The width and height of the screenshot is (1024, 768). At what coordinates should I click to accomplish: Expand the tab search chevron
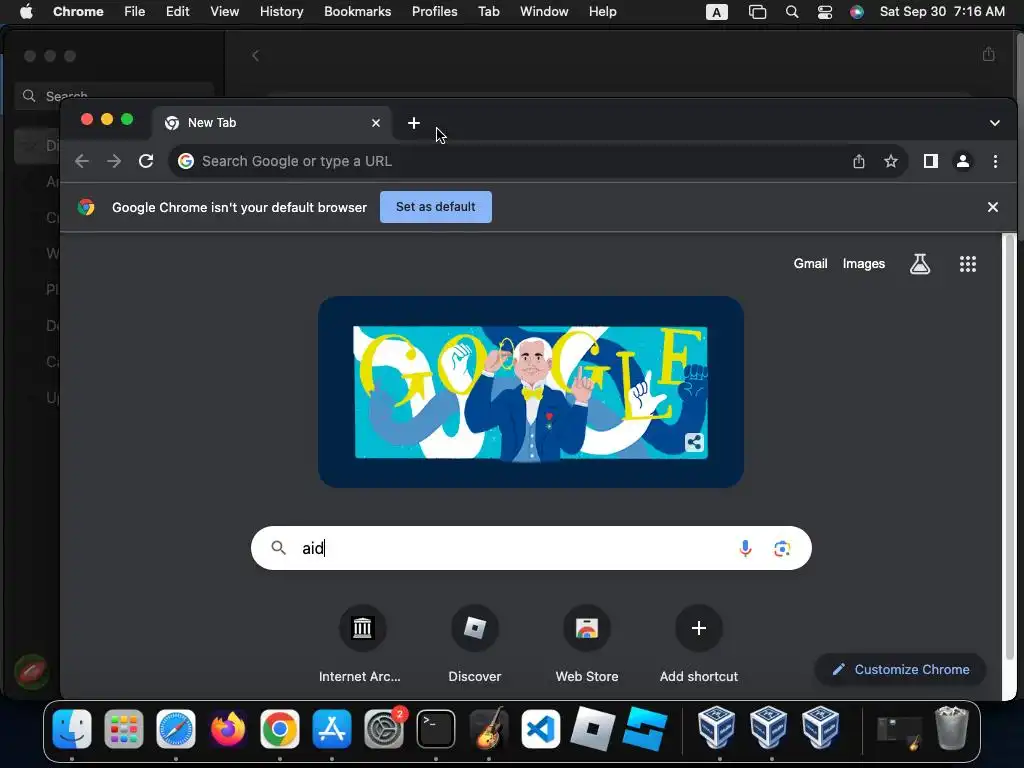point(994,123)
